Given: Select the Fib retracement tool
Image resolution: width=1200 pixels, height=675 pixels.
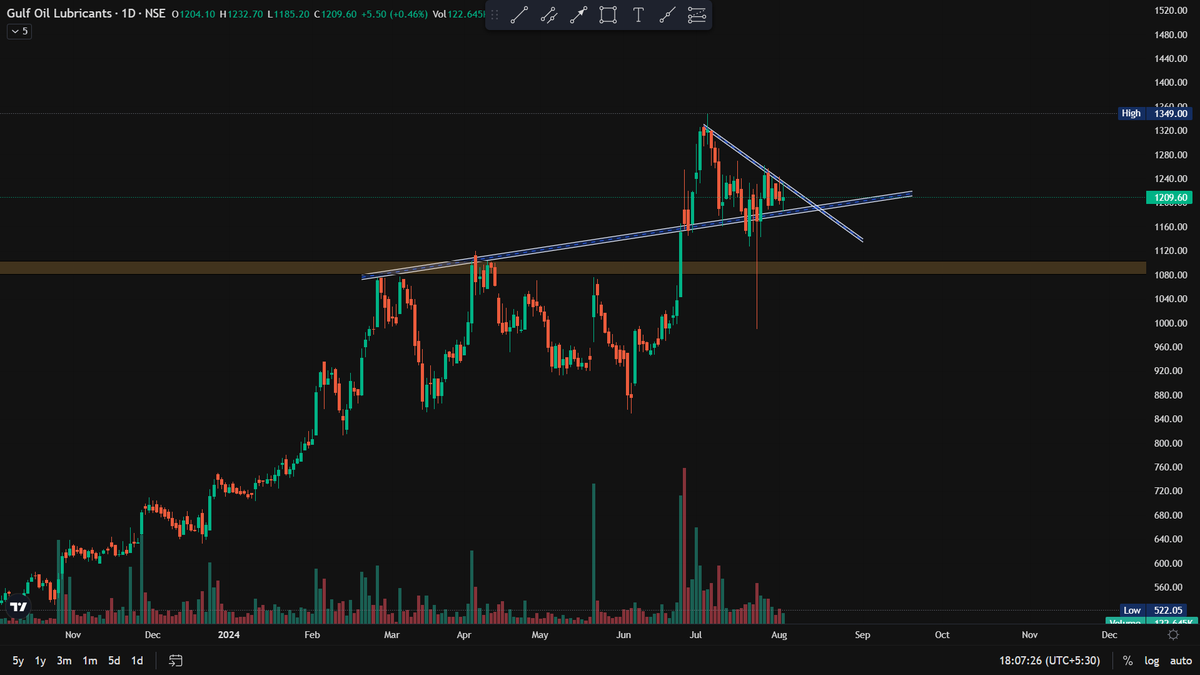Looking at the screenshot, I should 697,15.
